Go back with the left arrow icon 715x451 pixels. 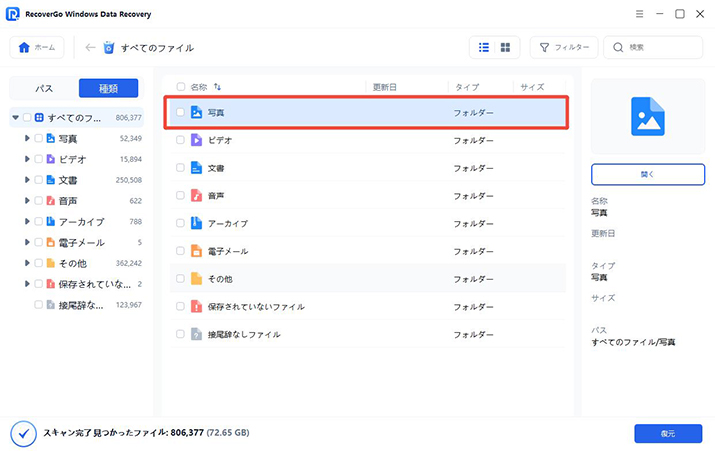[x=90, y=47]
